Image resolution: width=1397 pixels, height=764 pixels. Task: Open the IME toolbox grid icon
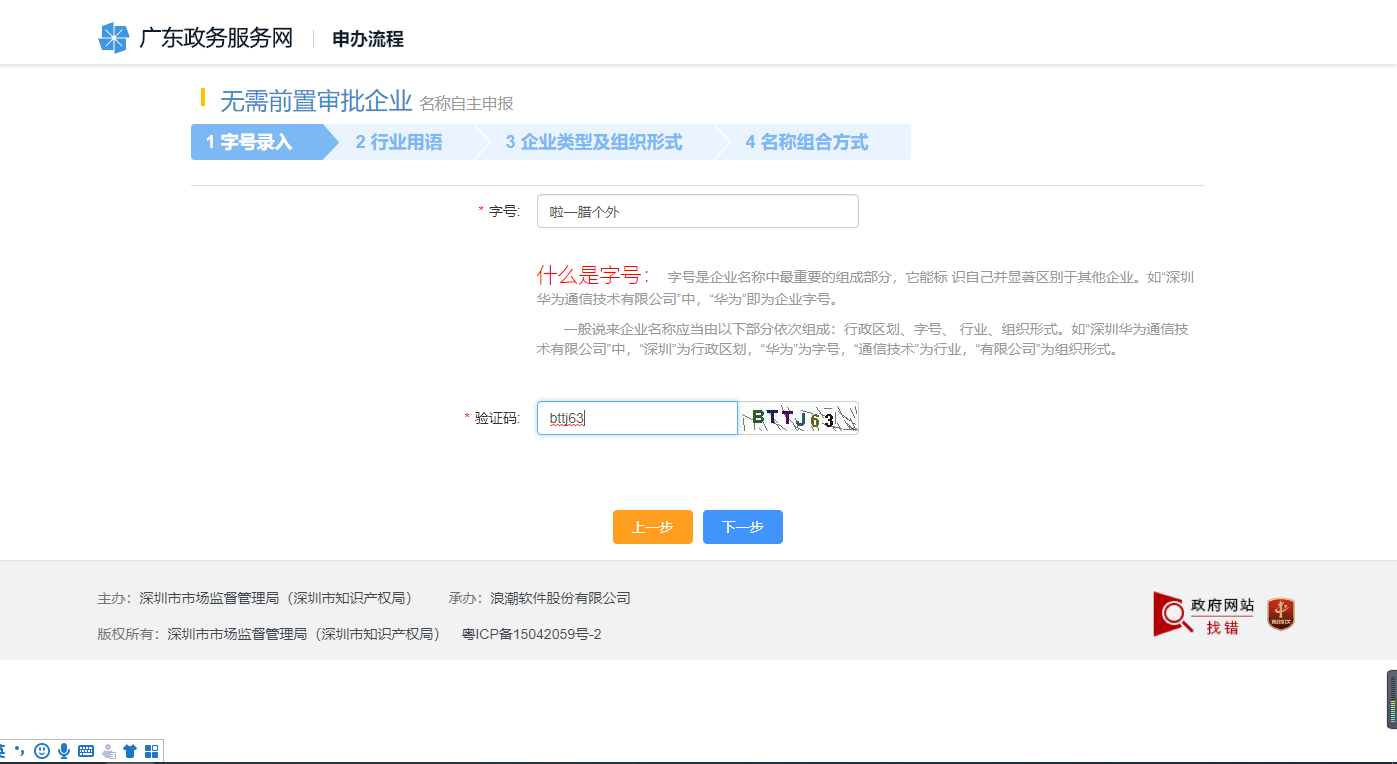point(151,749)
